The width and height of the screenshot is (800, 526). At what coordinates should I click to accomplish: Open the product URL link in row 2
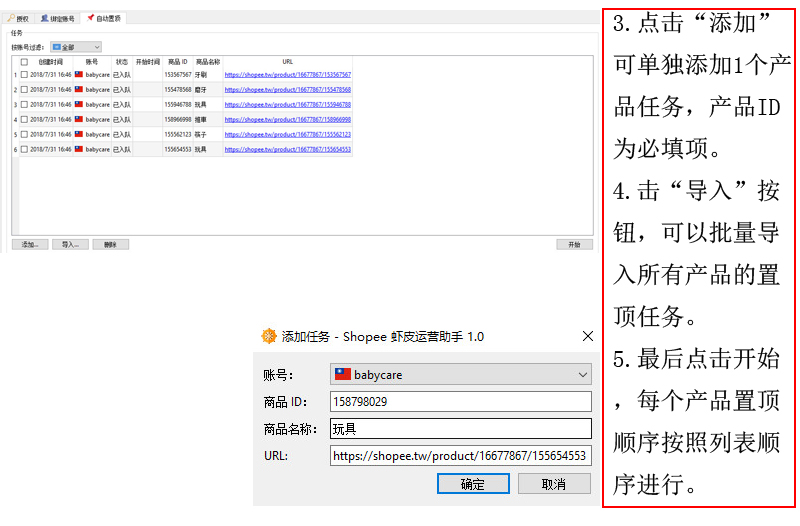point(287,89)
